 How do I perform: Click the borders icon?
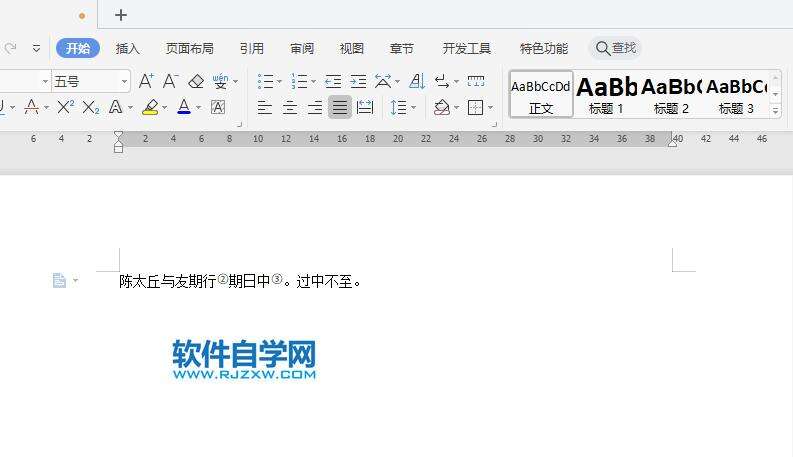point(475,107)
